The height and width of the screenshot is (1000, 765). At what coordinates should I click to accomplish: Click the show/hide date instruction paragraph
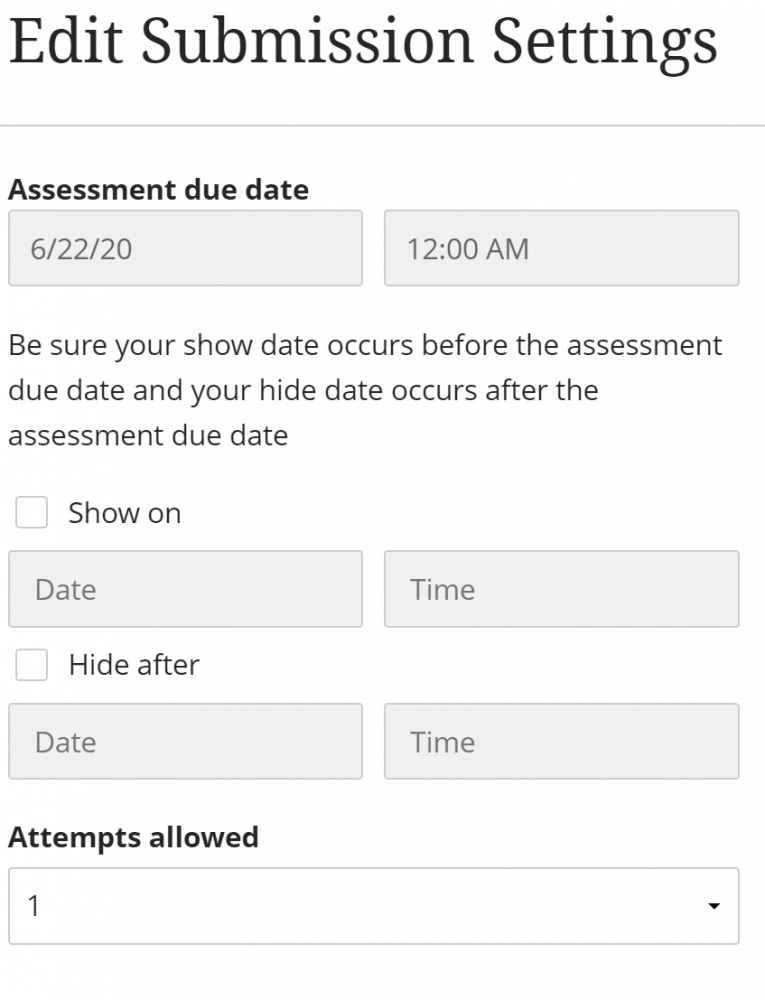(364, 390)
